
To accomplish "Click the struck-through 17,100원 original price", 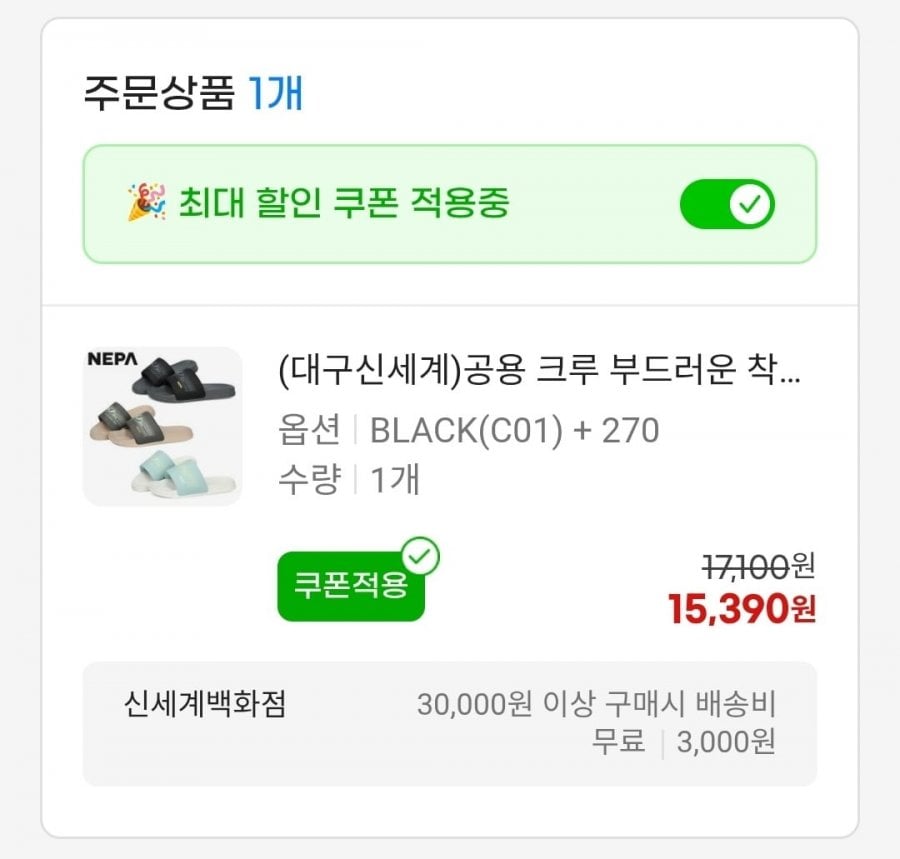I will coord(759,567).
